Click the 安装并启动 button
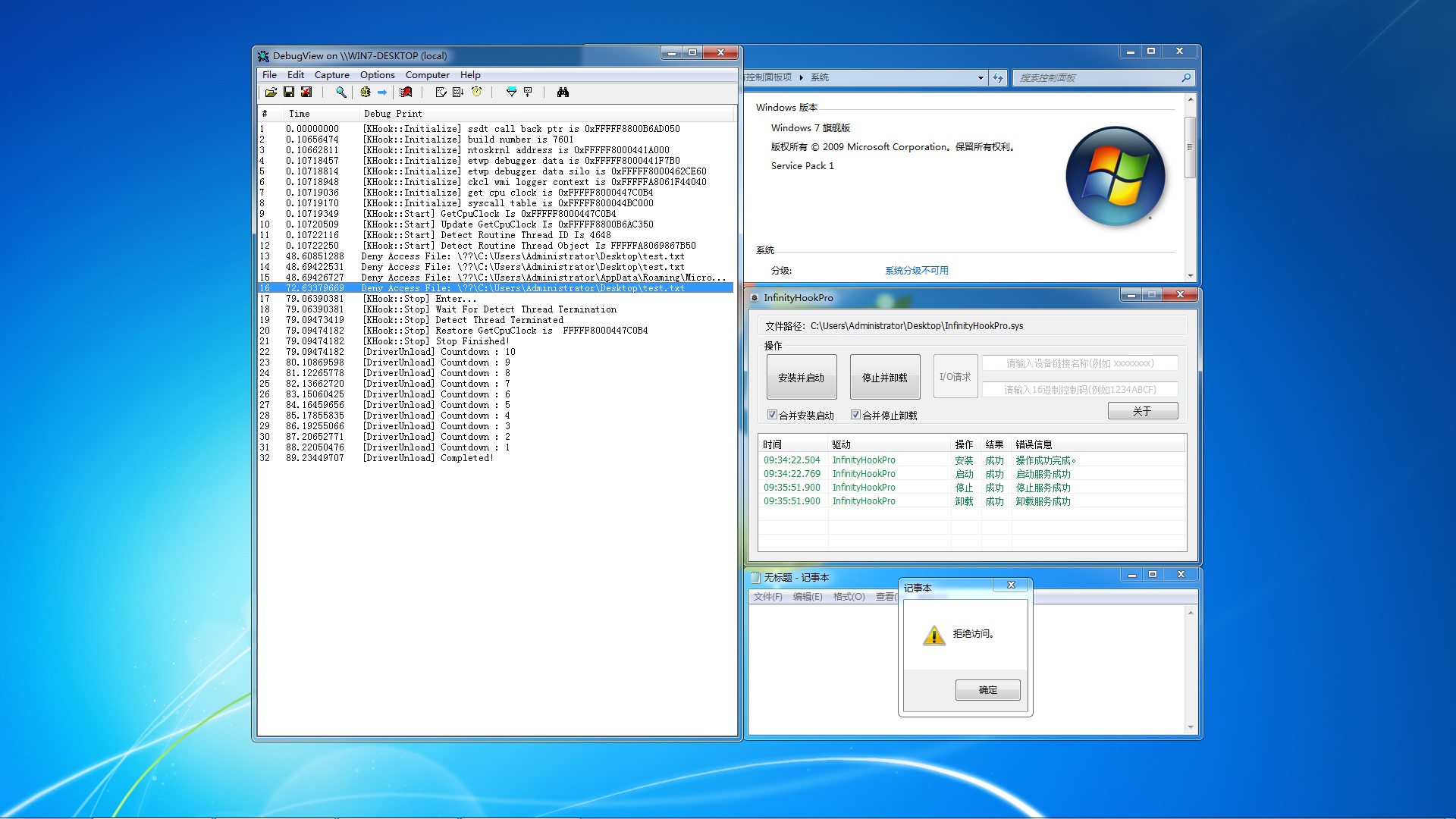 point(801,378)
